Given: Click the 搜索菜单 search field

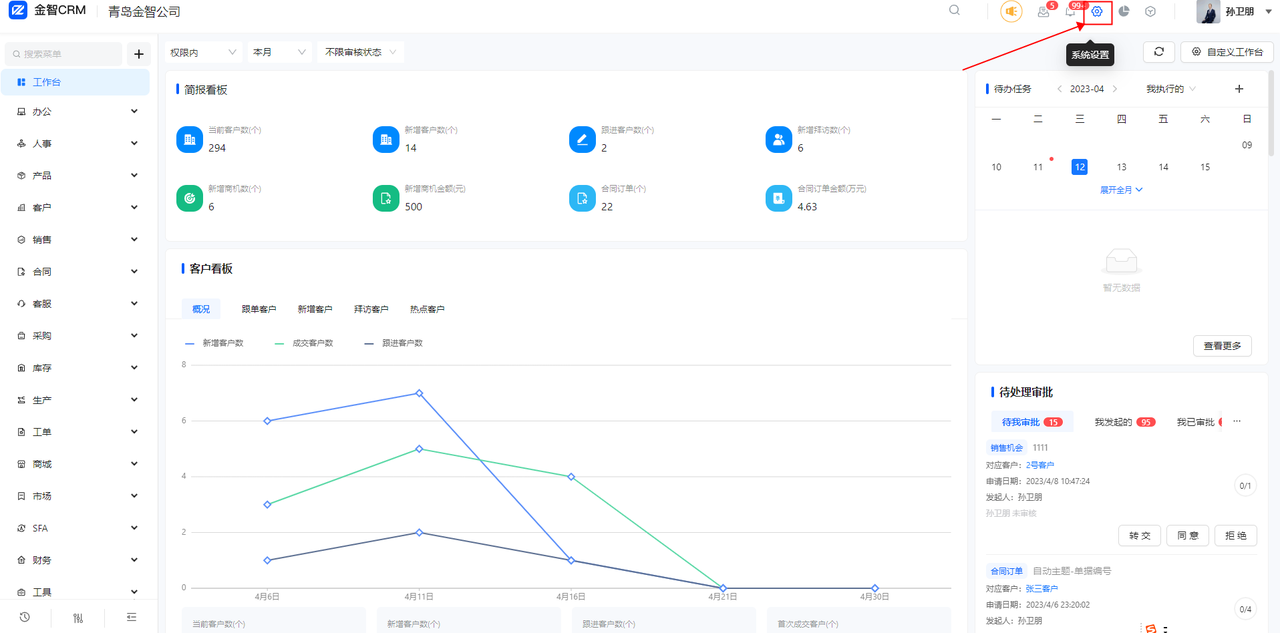Looking at the screenshot, I should click(64, 54).
